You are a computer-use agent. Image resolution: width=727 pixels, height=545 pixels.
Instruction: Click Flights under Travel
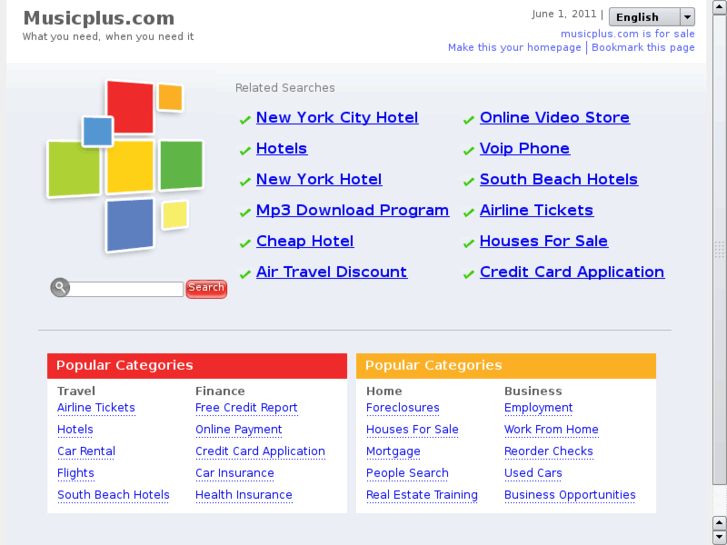tap(76, 473)
